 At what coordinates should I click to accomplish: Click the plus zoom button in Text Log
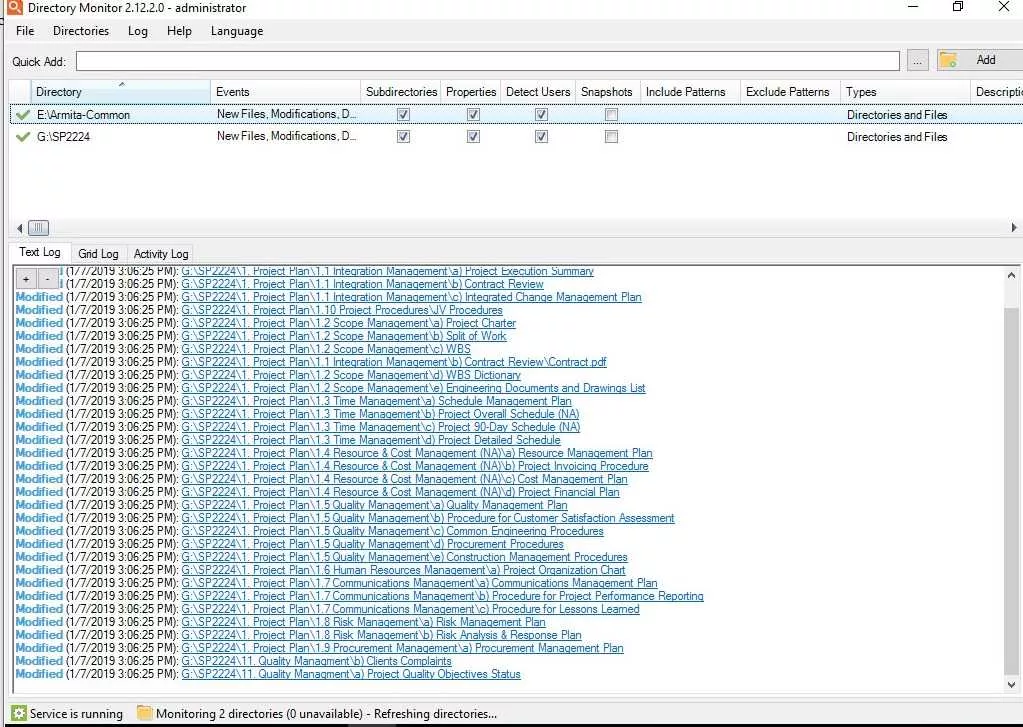26,279
